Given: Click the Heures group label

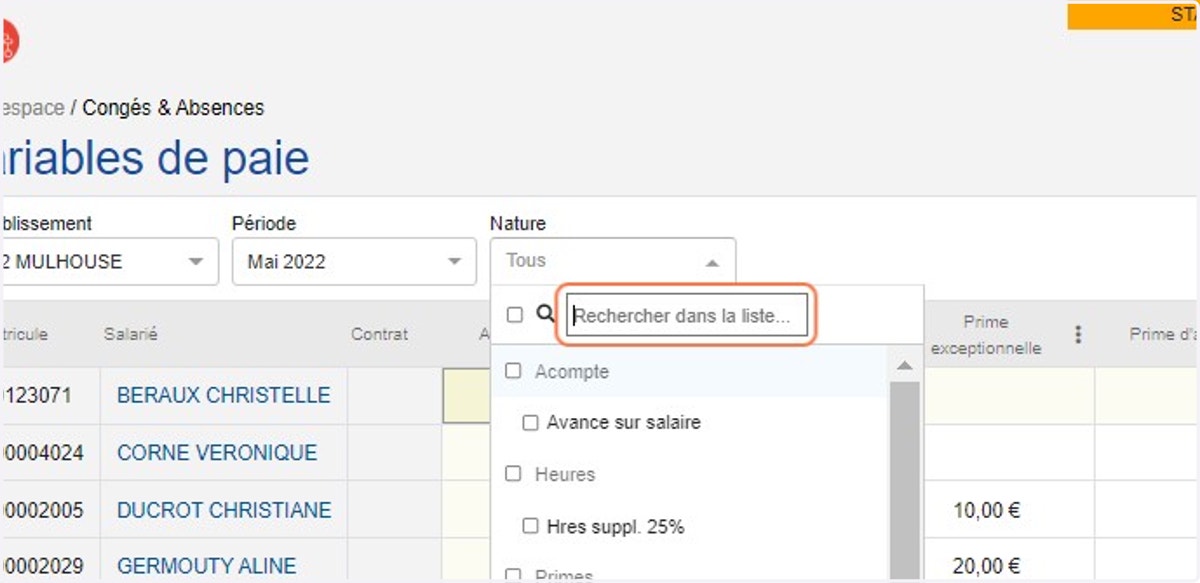Looking at the screenshot, I should (565, 474).
